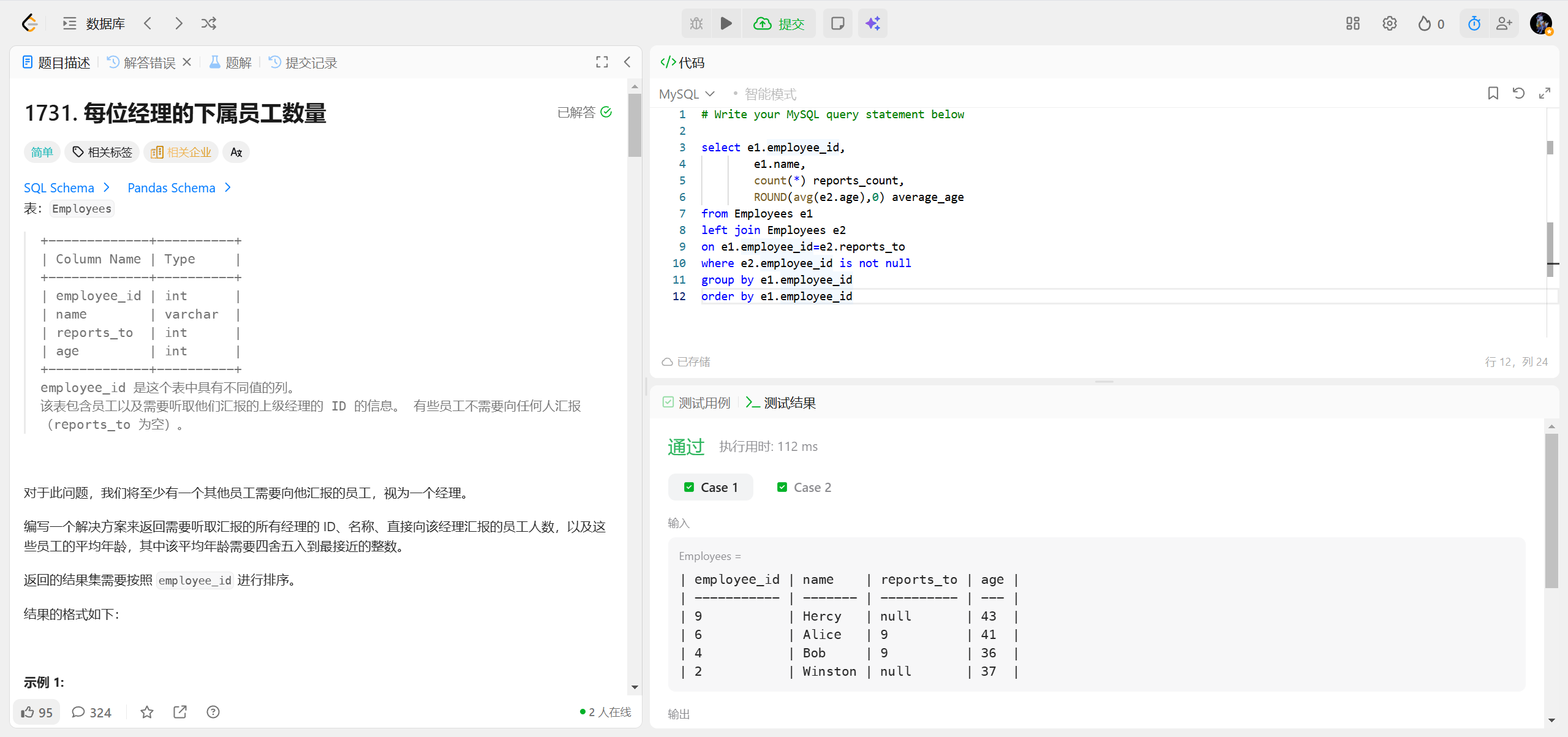Open the AI sparkle assistant icon
Screen dimensions: 1568x737
pyautogui.click(x=872, y=23)
